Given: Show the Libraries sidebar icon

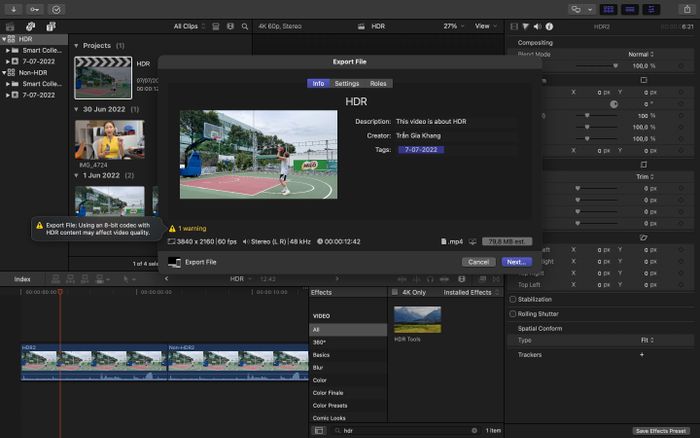Looking at the screenshot, I should [10, 27].
